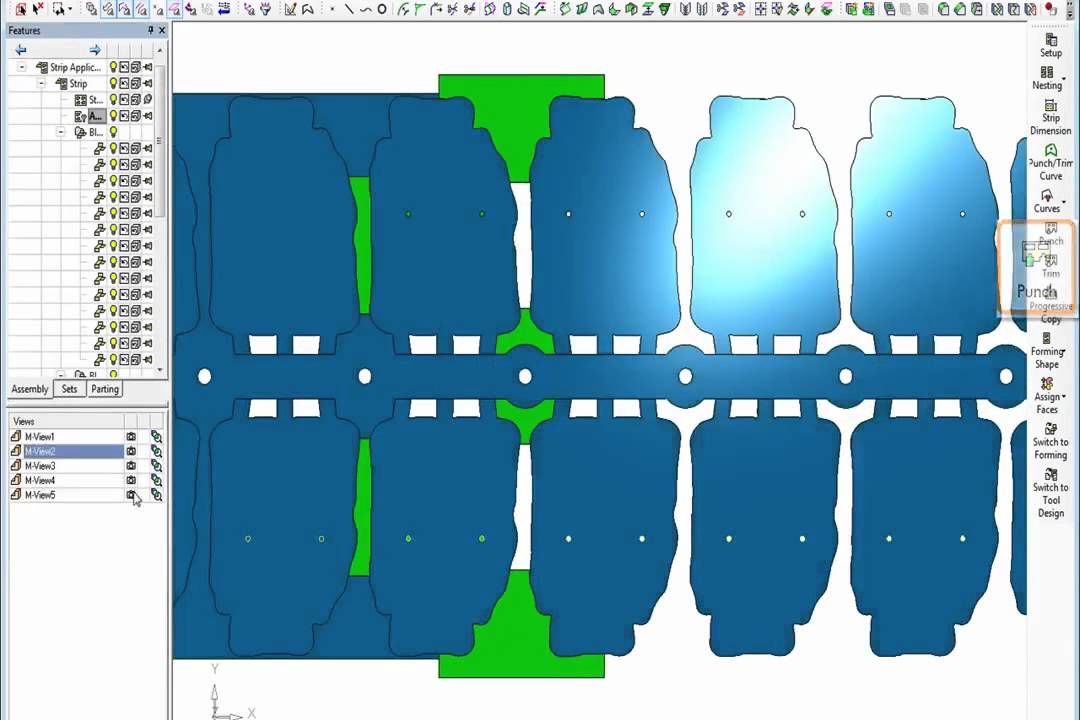
Task: Click Features tree scroll up arrow
Action: coord(160,50)
